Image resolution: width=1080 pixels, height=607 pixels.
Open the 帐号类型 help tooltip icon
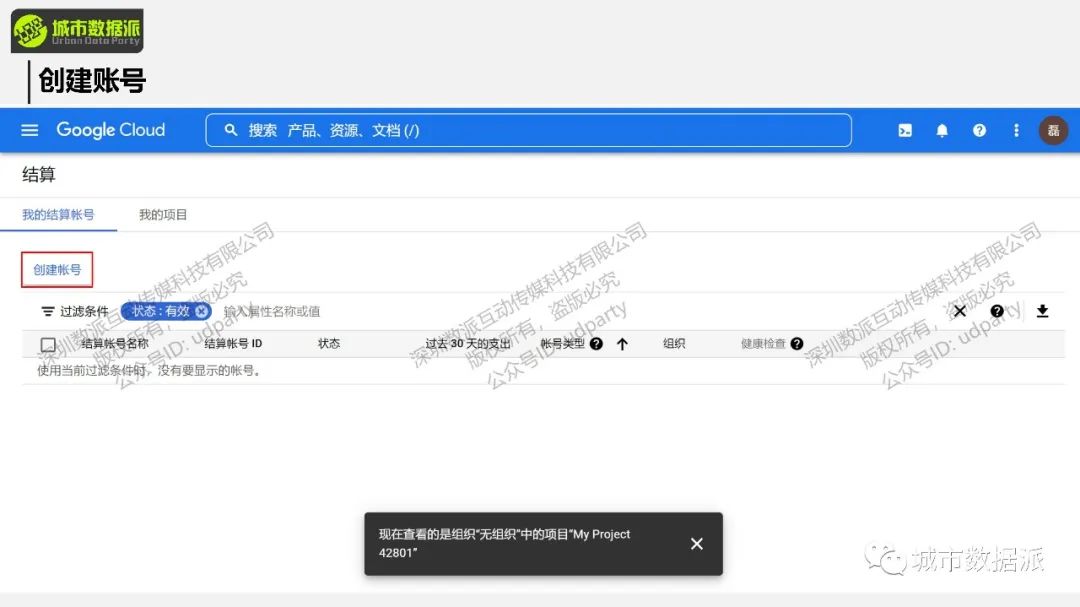(596, 344)
